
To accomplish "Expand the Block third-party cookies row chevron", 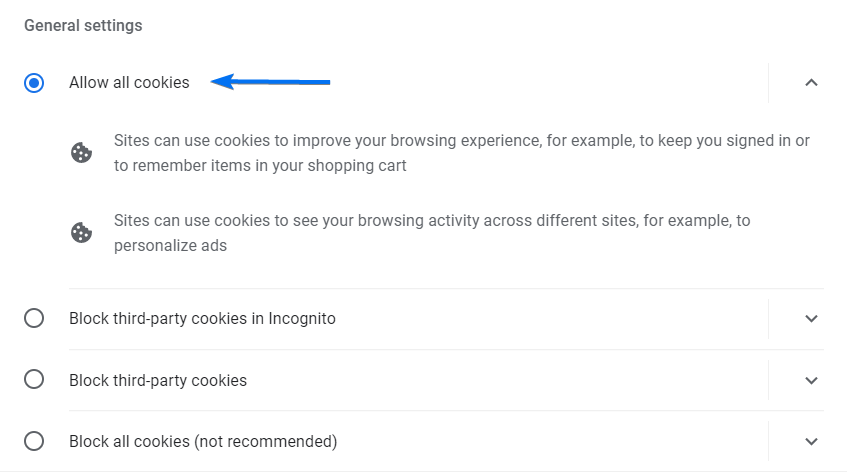I will (x=811, y=380).
